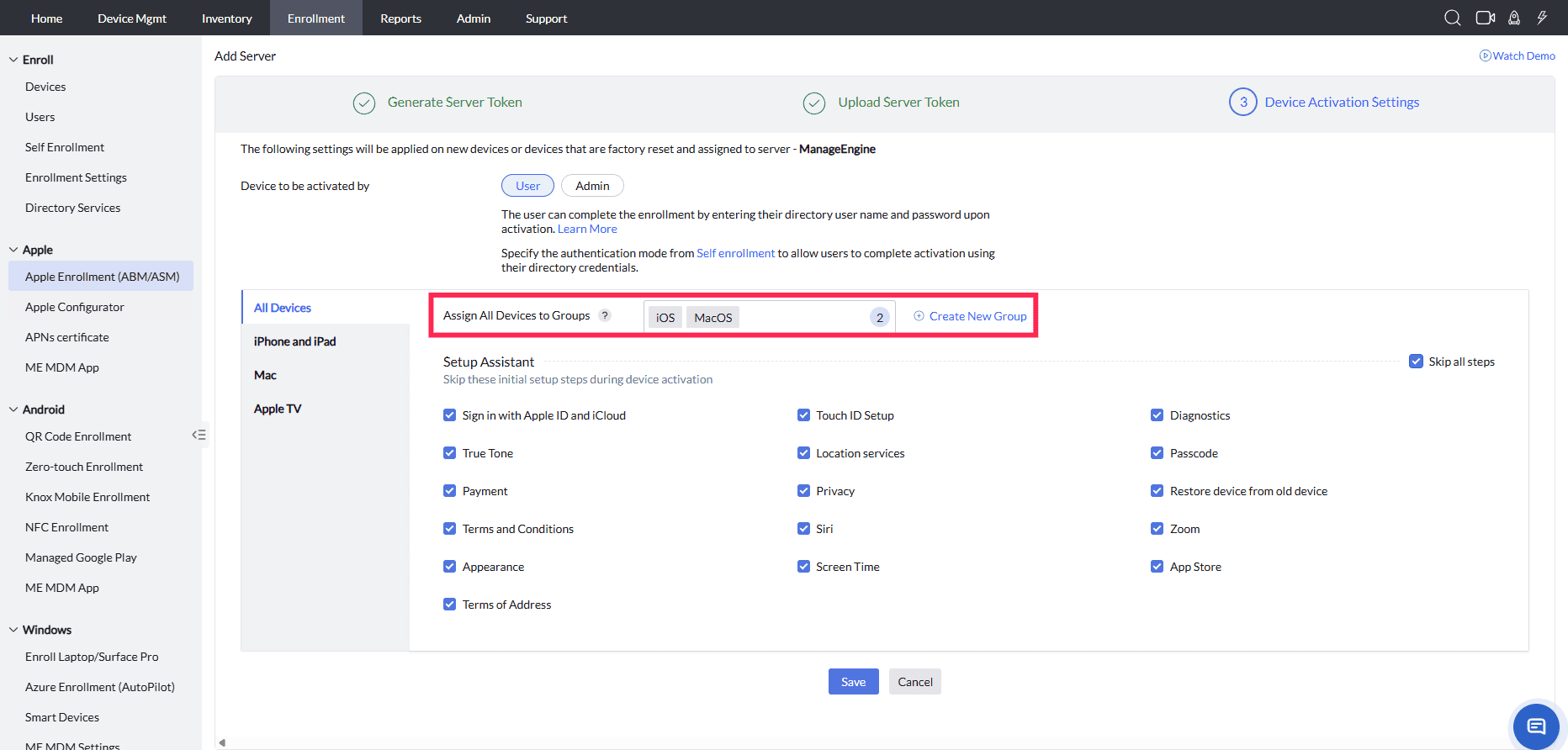Uncheck the Touch ID Setup checkbox
The height and width of the screenshot is (750, 1568).
803,415
